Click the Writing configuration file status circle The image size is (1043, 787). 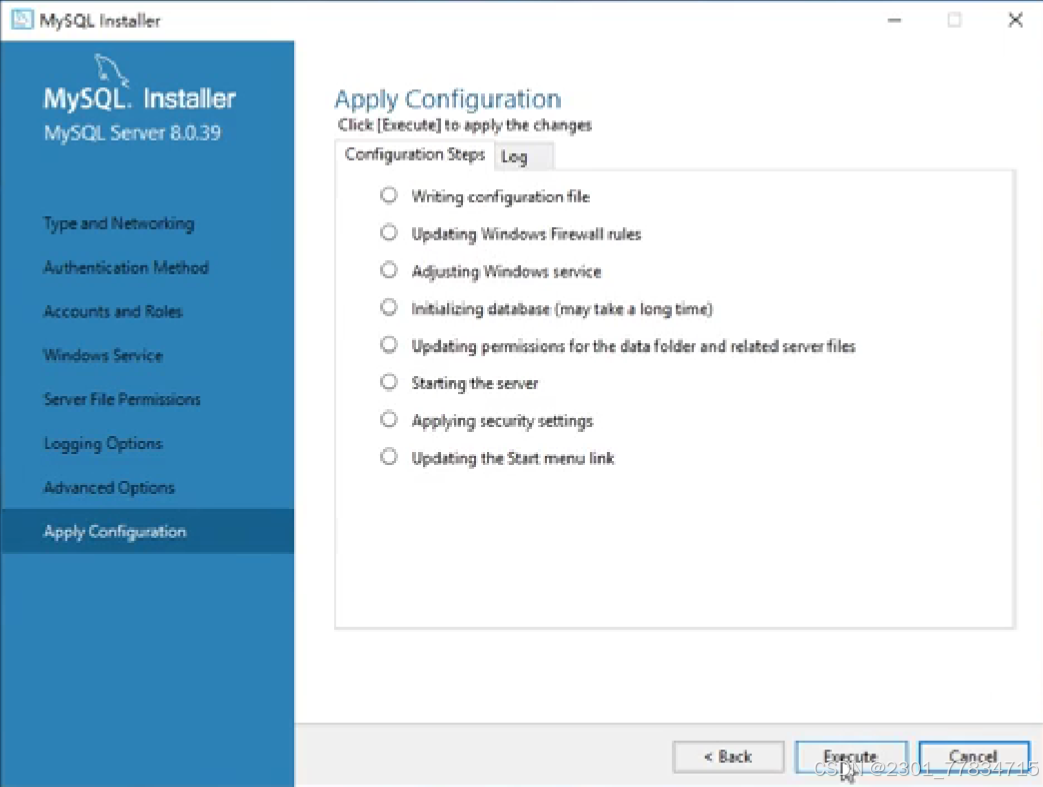coord(388,195)
